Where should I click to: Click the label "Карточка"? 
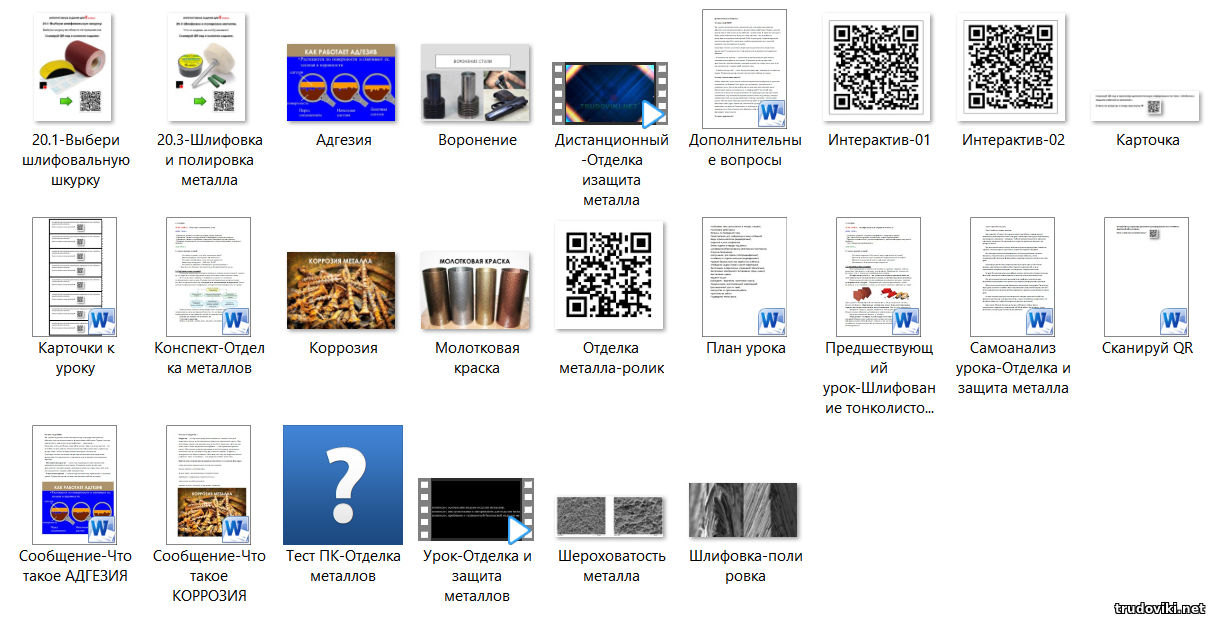coord(1147,140)
